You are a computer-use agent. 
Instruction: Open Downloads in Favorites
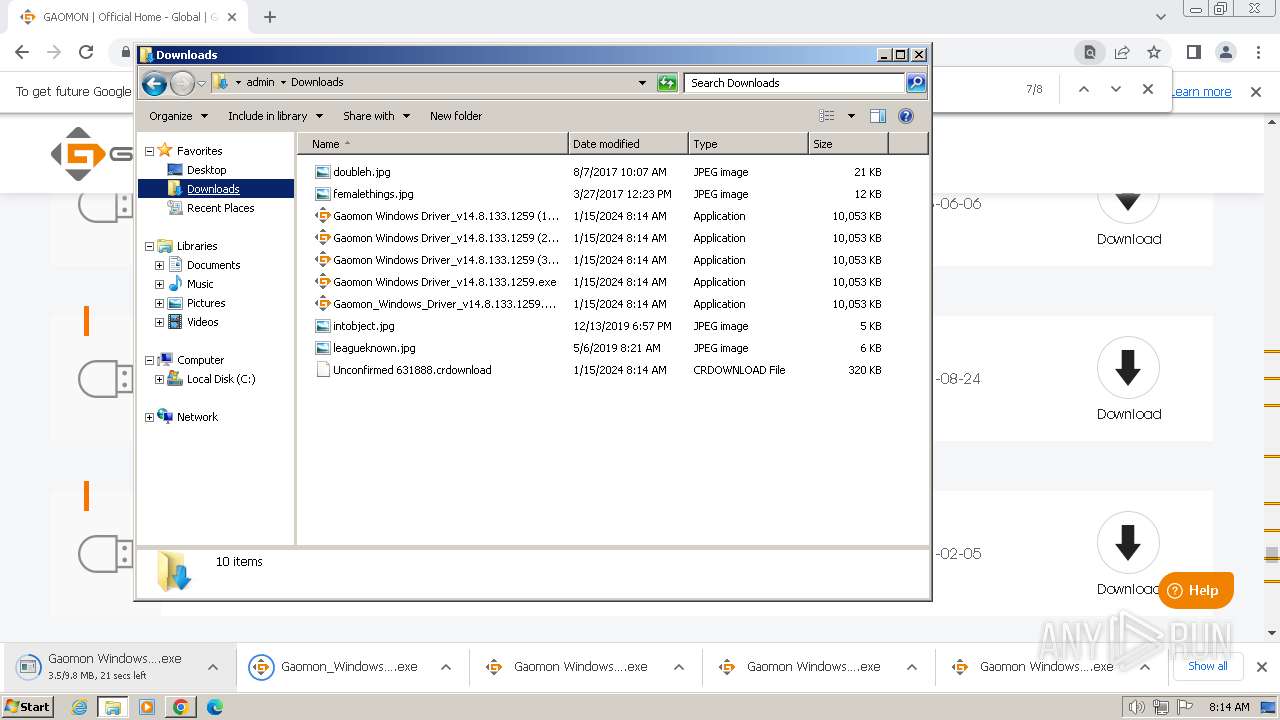pyautogui.click(x=213, y=189)
